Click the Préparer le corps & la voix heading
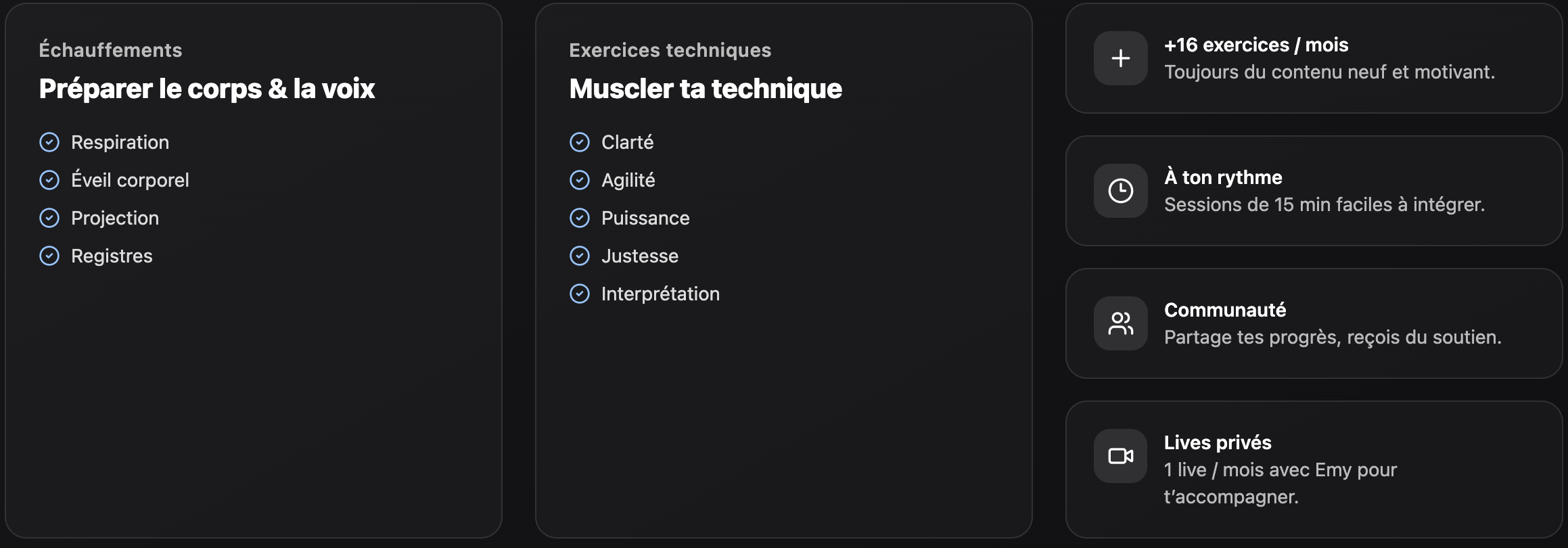The height and width of the screenshot is (548, 1568). point(207,89)
